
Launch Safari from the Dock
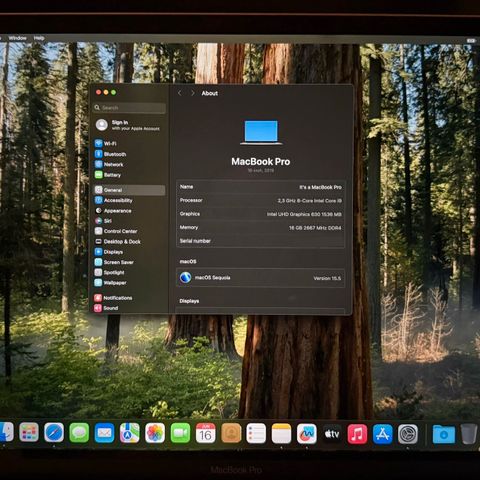pyautogui.click(x=54, y=433)
